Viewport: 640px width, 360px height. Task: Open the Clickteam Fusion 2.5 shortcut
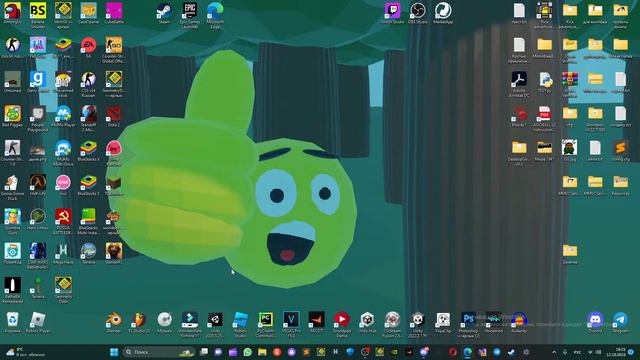392,324
